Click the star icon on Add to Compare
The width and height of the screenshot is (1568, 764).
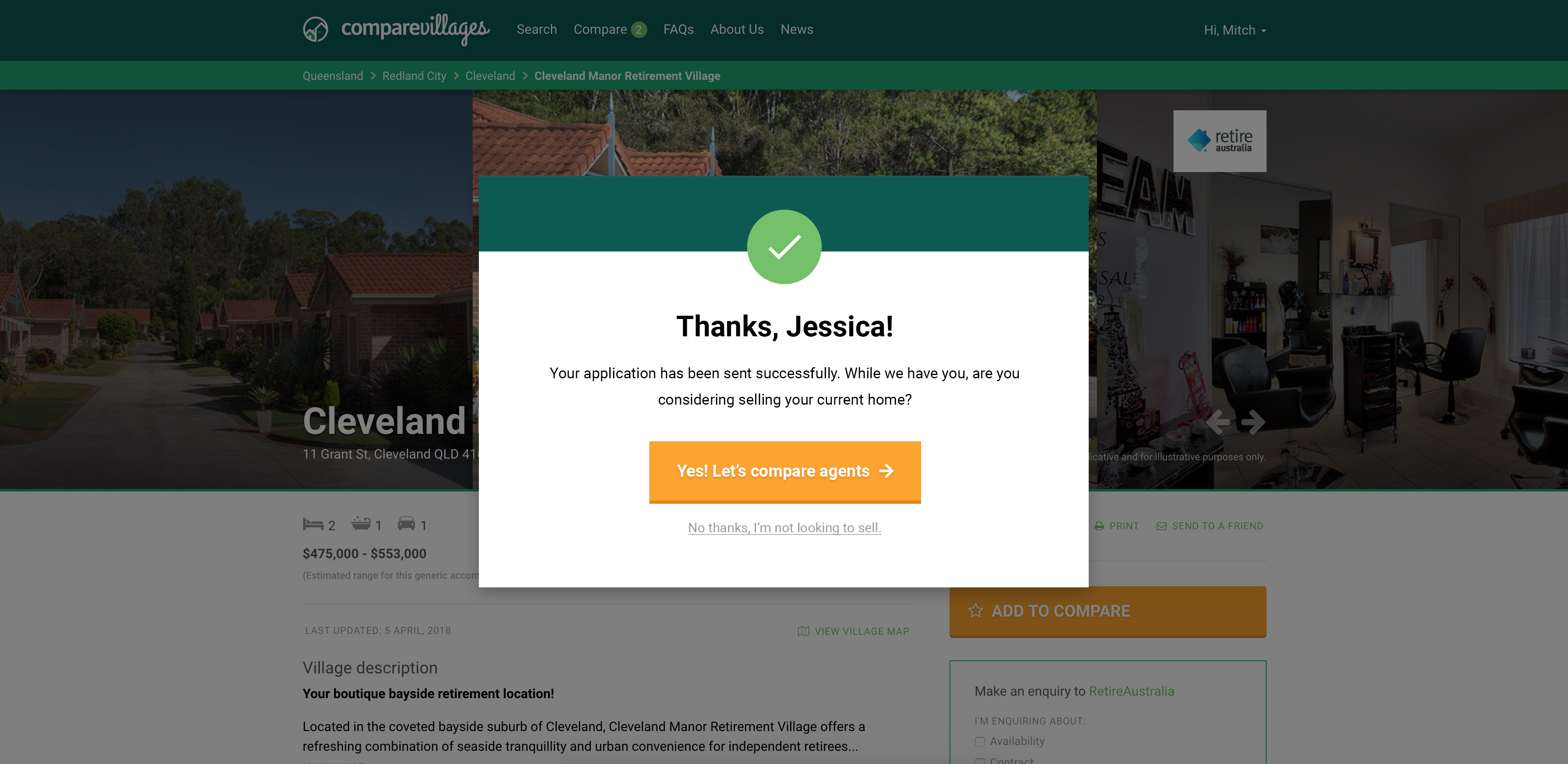click(x=976, y=611)
